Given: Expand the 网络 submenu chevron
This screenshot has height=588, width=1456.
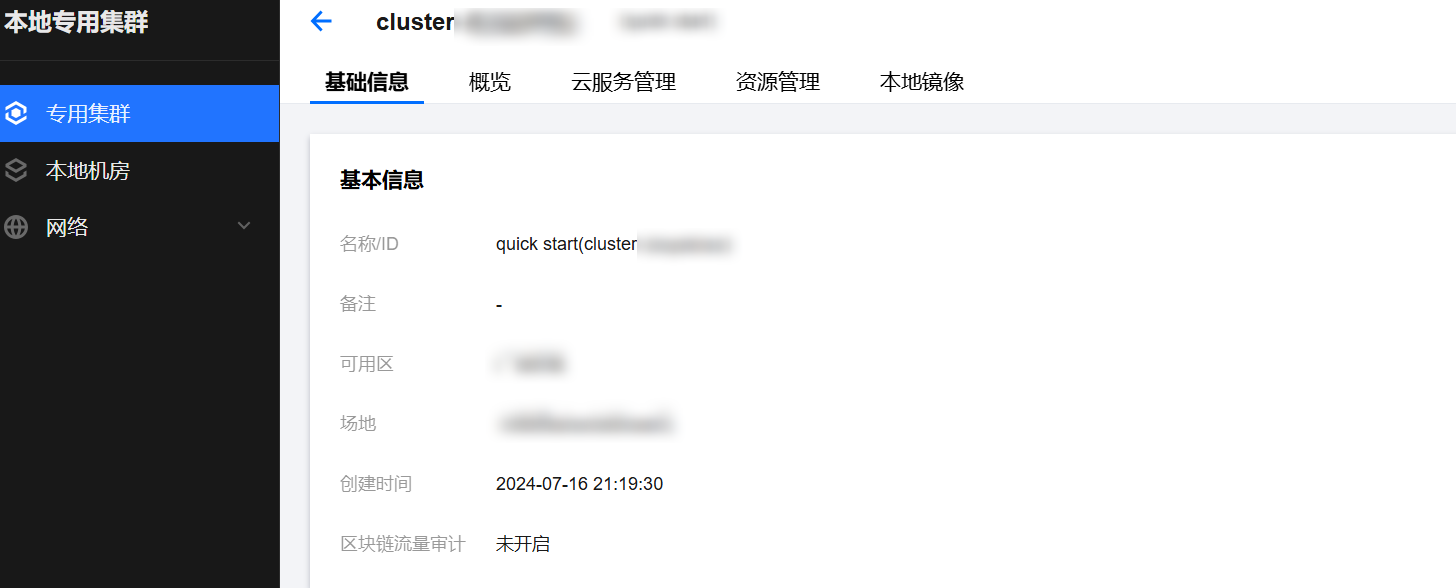Looking at the screenshot, I should (x=244, y=227).
